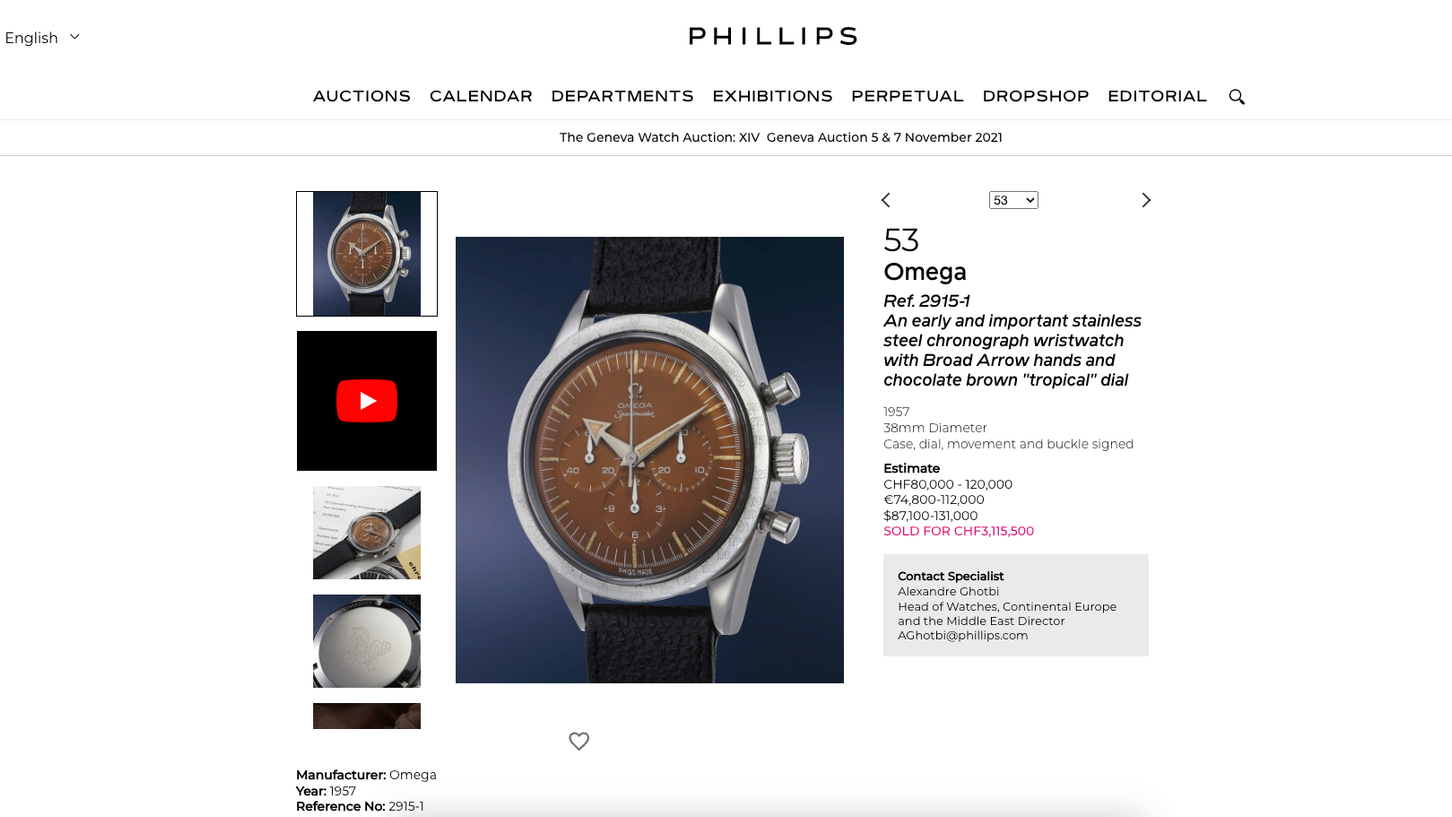Email AGhotbi@phillips.com specialist link
The width and height of the screenshot is (1452, 817).
(x=962, y=635)
